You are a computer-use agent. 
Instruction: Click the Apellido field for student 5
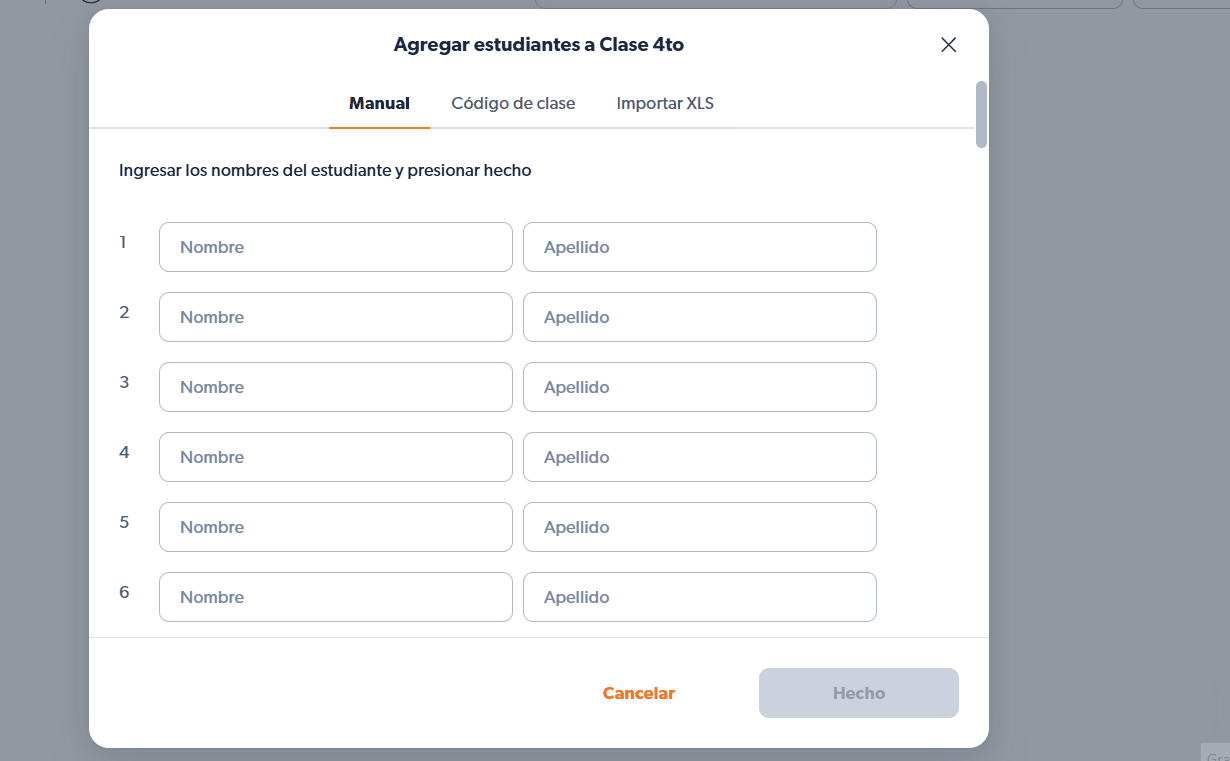click(x=699, y=527)
